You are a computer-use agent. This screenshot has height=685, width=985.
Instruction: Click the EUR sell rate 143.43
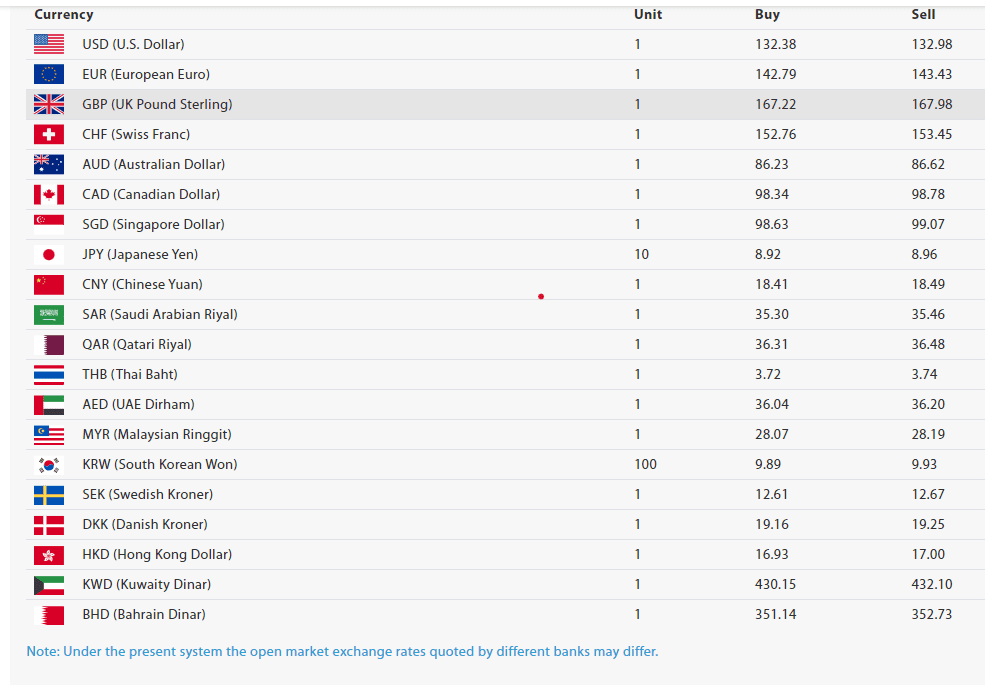coord(932,74)
